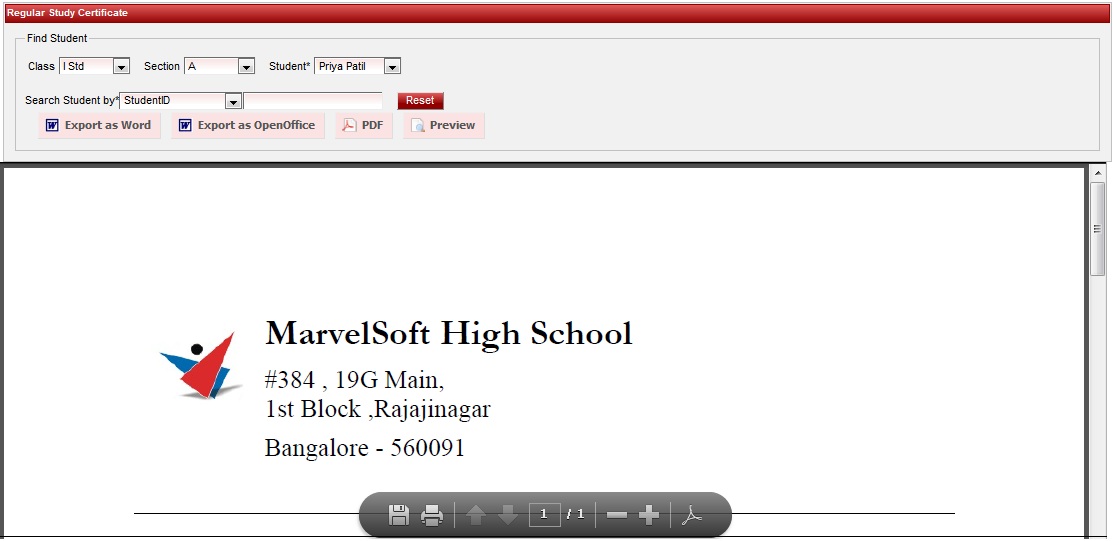Expand Search Student by StudentID dropdown
The width and height of the screenshot is (1113, 541).
tap(232, 101)
